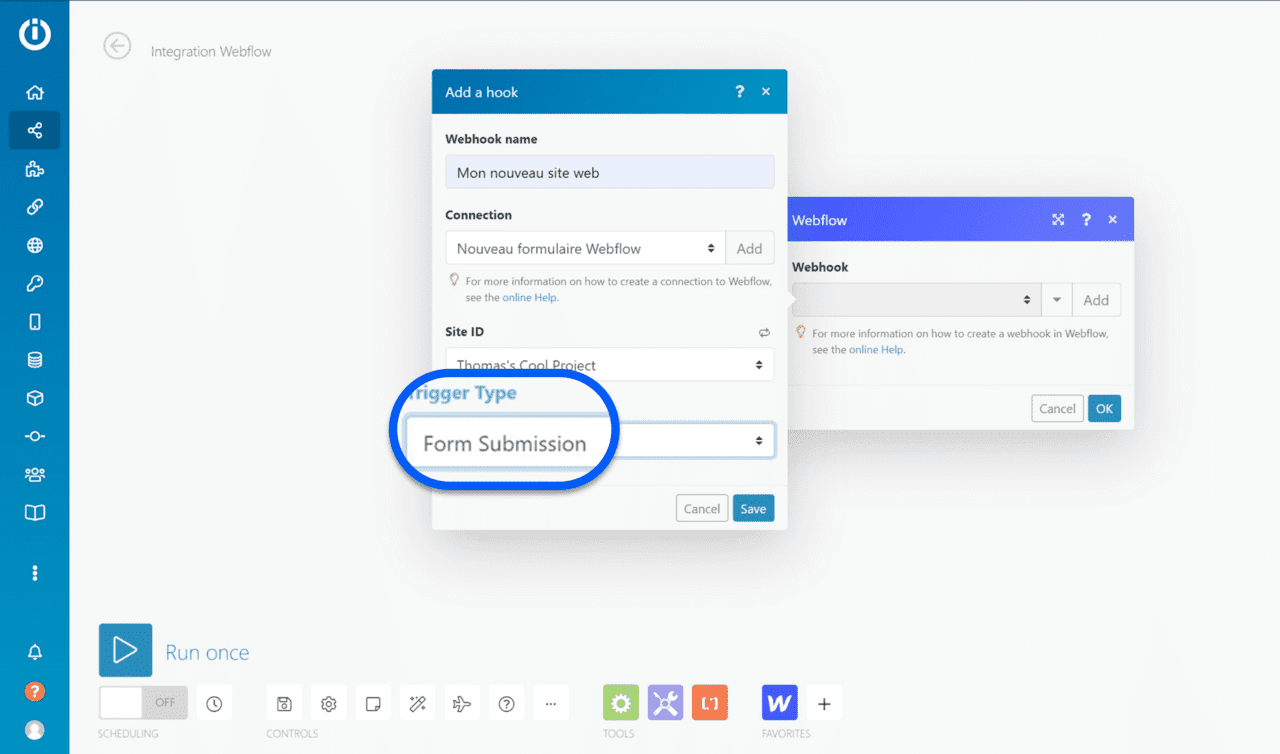Go back using the arrow circle icon
The image size is (1280, 754).
point(118,46)
